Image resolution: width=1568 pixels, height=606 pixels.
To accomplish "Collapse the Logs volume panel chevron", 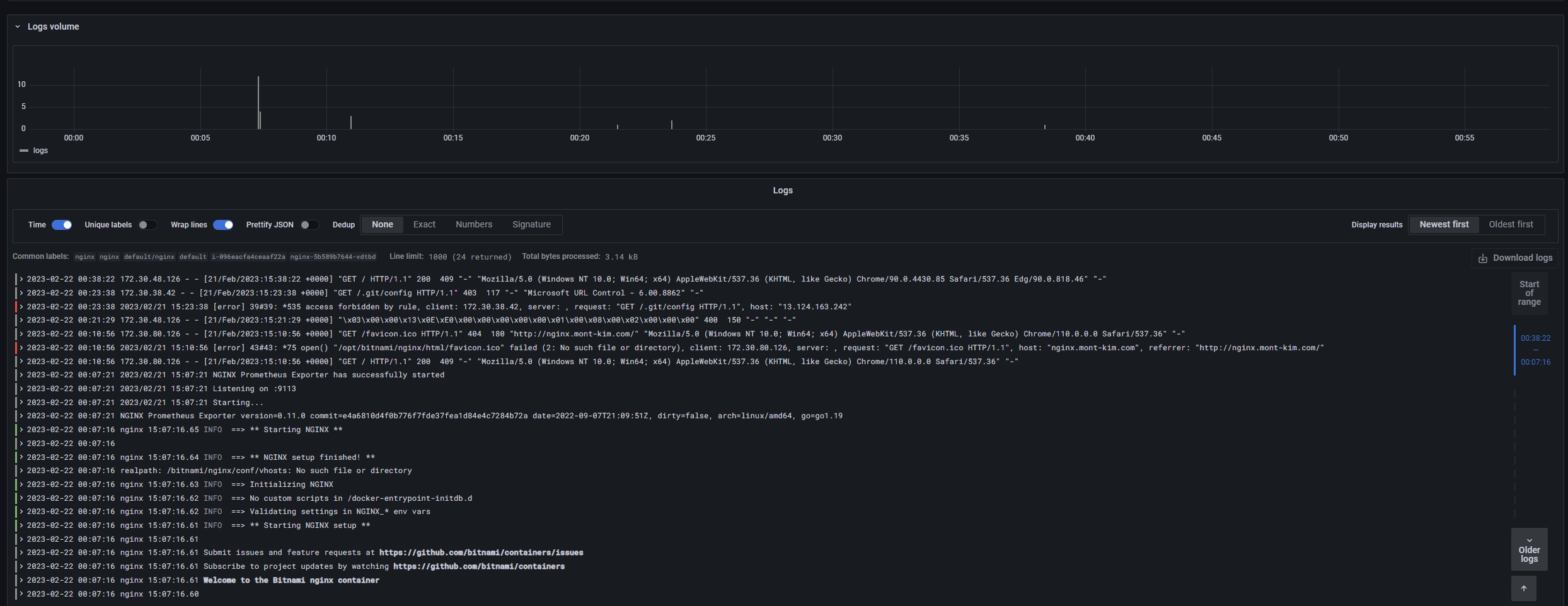I will click(18, 26).
